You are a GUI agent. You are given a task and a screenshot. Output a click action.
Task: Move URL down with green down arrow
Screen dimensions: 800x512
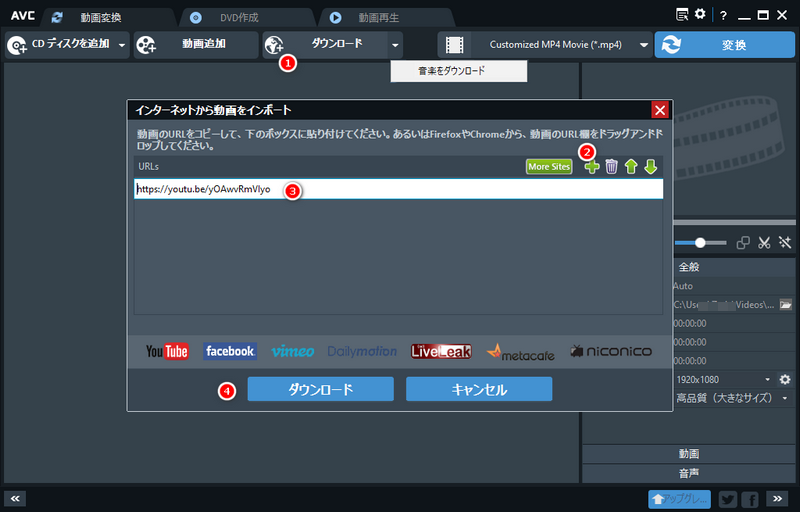[x=651, y=167]
